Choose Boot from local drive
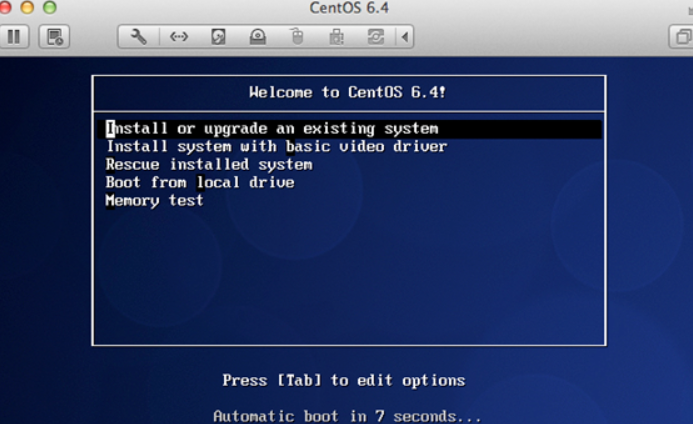This screenshot has height=424, width=693. tap(200, 182)
